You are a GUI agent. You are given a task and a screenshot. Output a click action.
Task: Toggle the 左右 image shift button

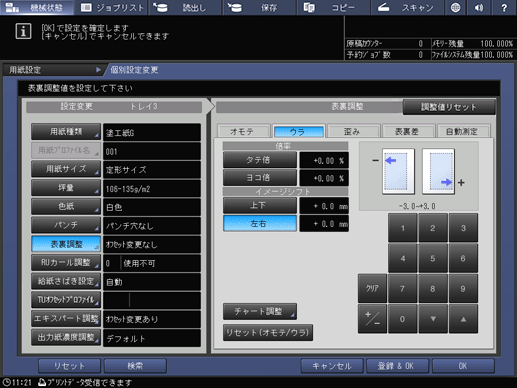pyautogui.click(x=260, y=223)
